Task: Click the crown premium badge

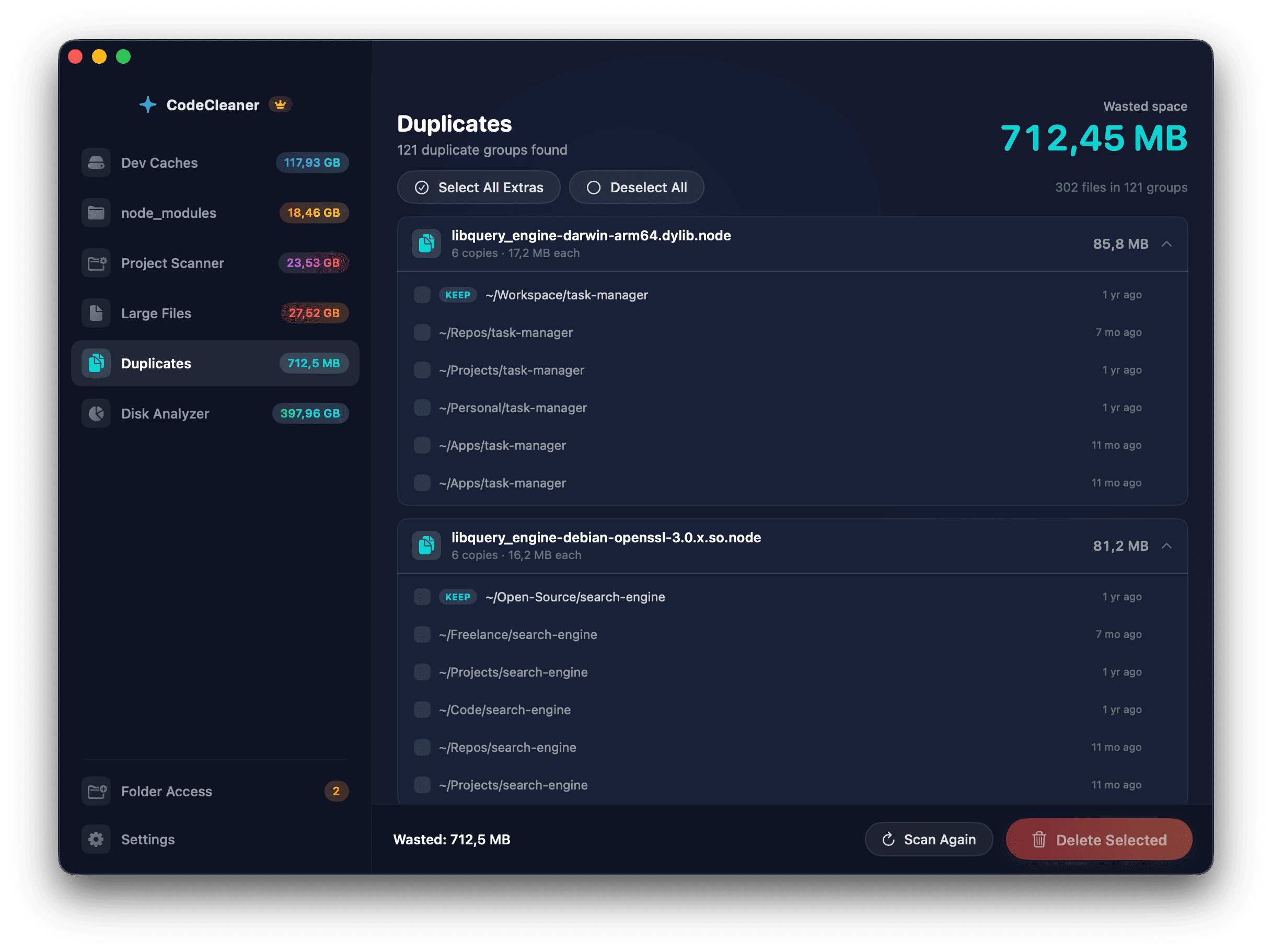Action: coord(280,104)
